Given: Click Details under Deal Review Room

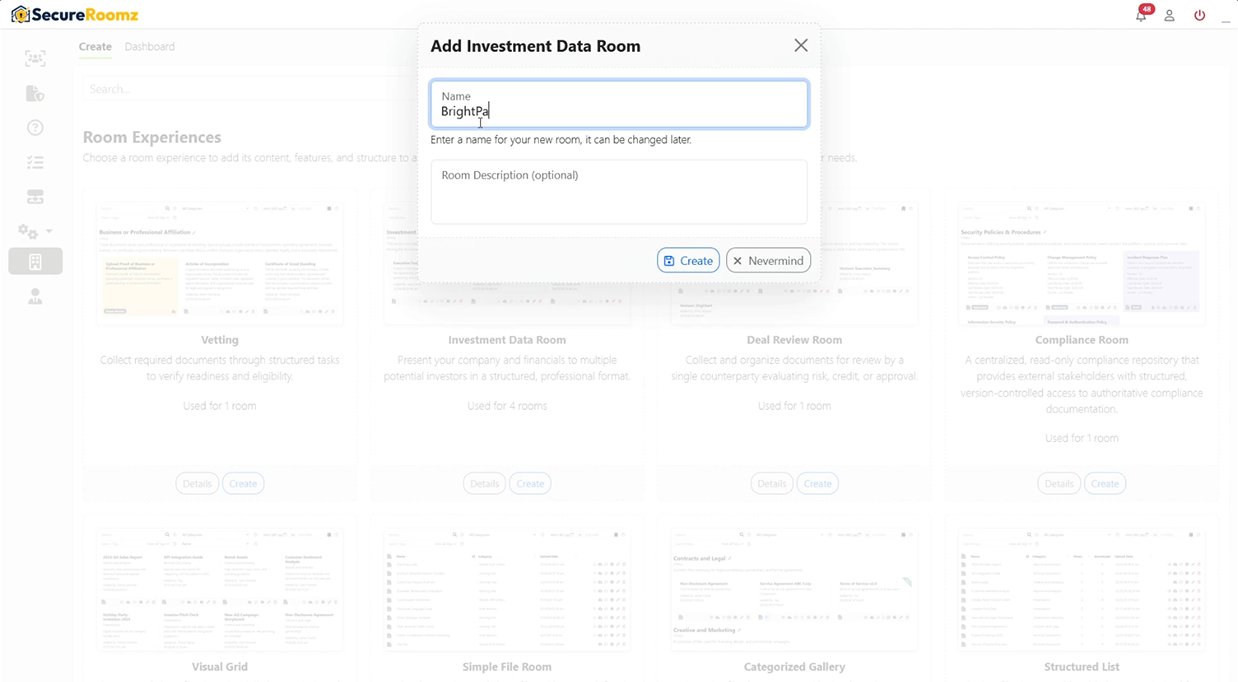Looking at the screenshot, I should pyautogui.click(x=771, y=483).
